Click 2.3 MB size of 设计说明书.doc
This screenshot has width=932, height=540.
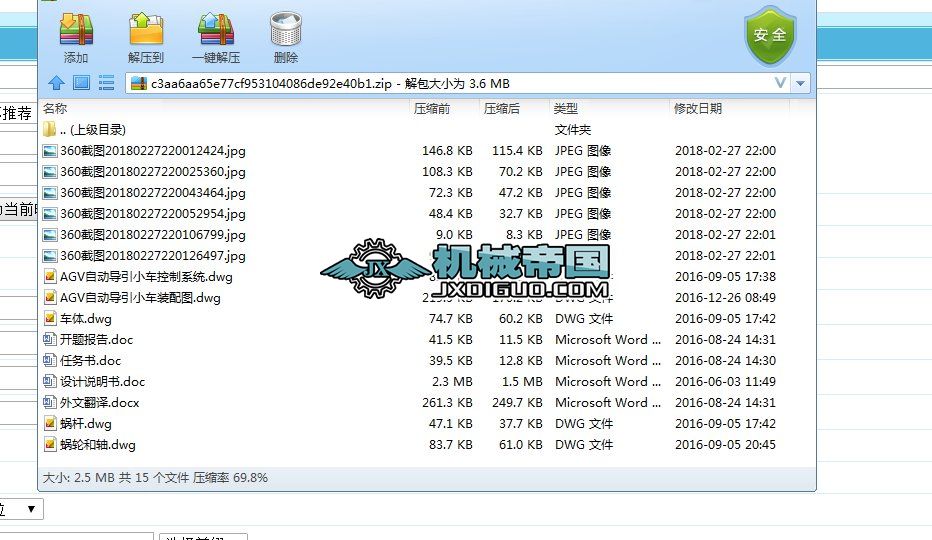452,382
